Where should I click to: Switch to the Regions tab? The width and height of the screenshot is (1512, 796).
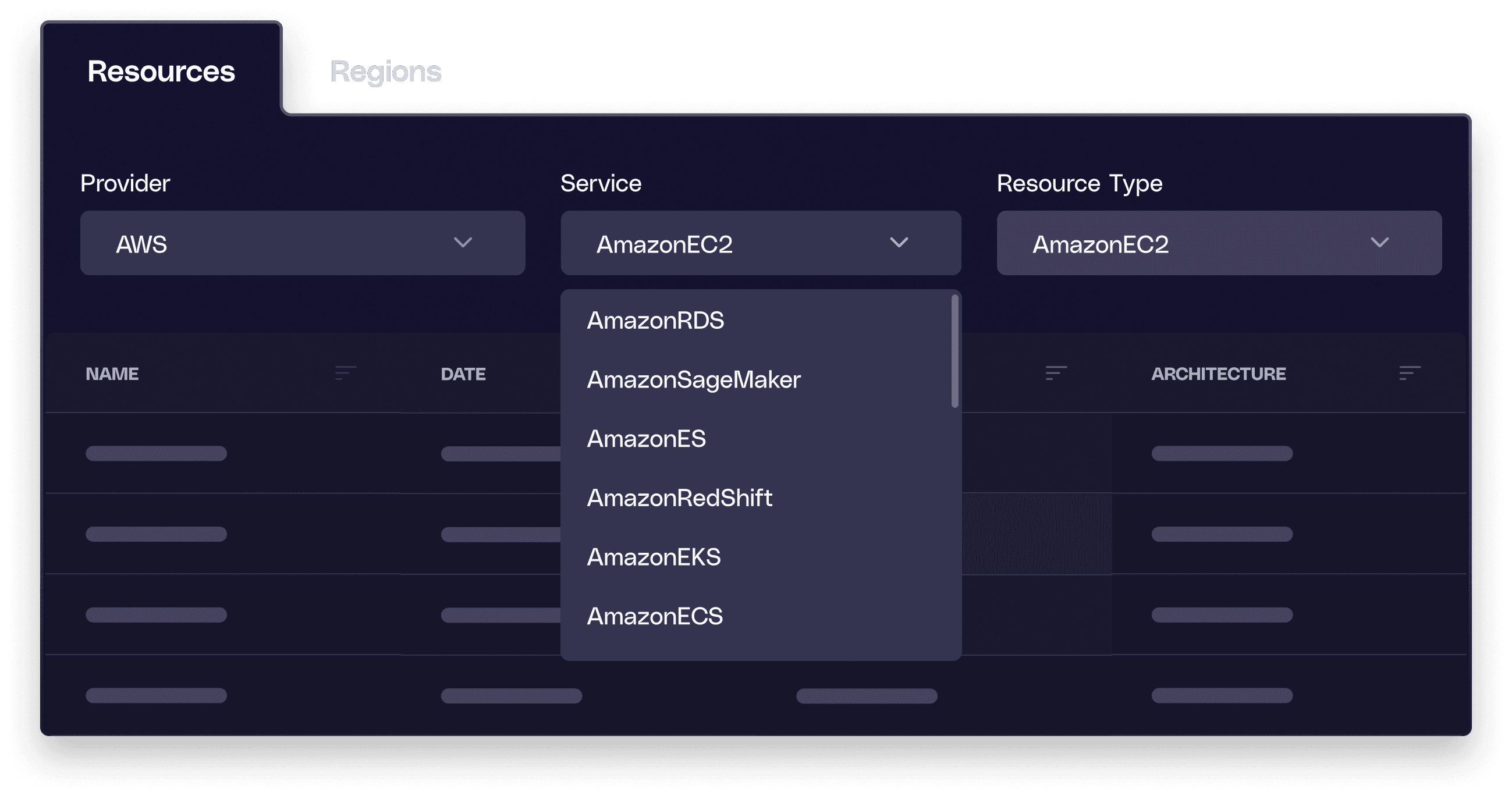[386, 72]
